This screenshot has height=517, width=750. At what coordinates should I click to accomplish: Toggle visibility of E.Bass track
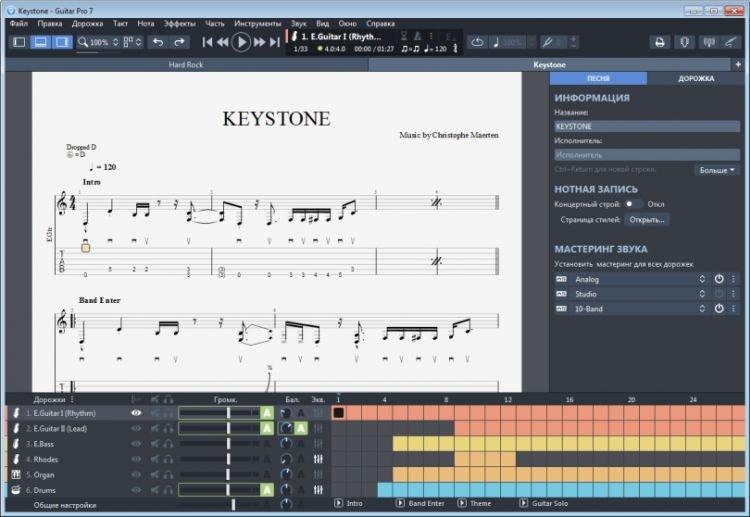pyautogui.click(x=136, y=444)
